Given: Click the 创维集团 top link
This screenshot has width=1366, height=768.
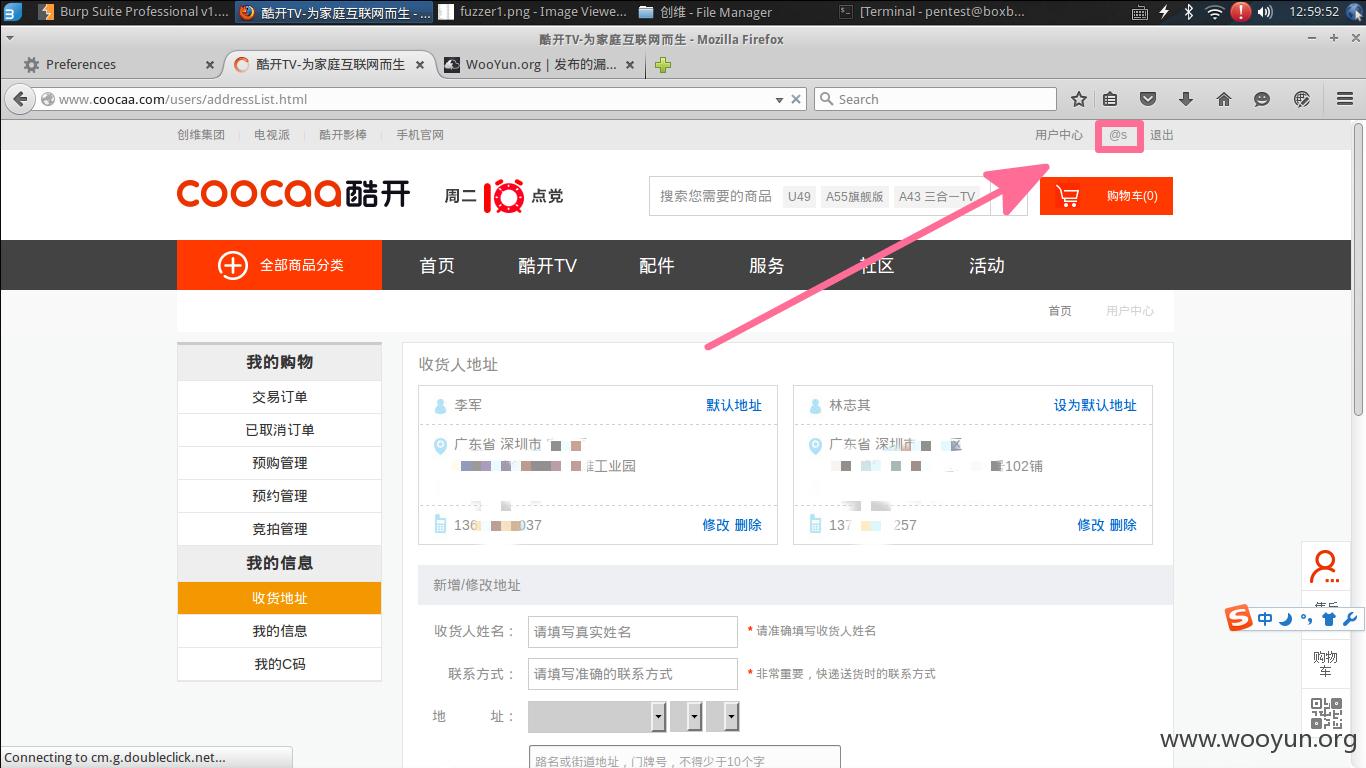Looking at the screenshot, I should pos(201,135).
